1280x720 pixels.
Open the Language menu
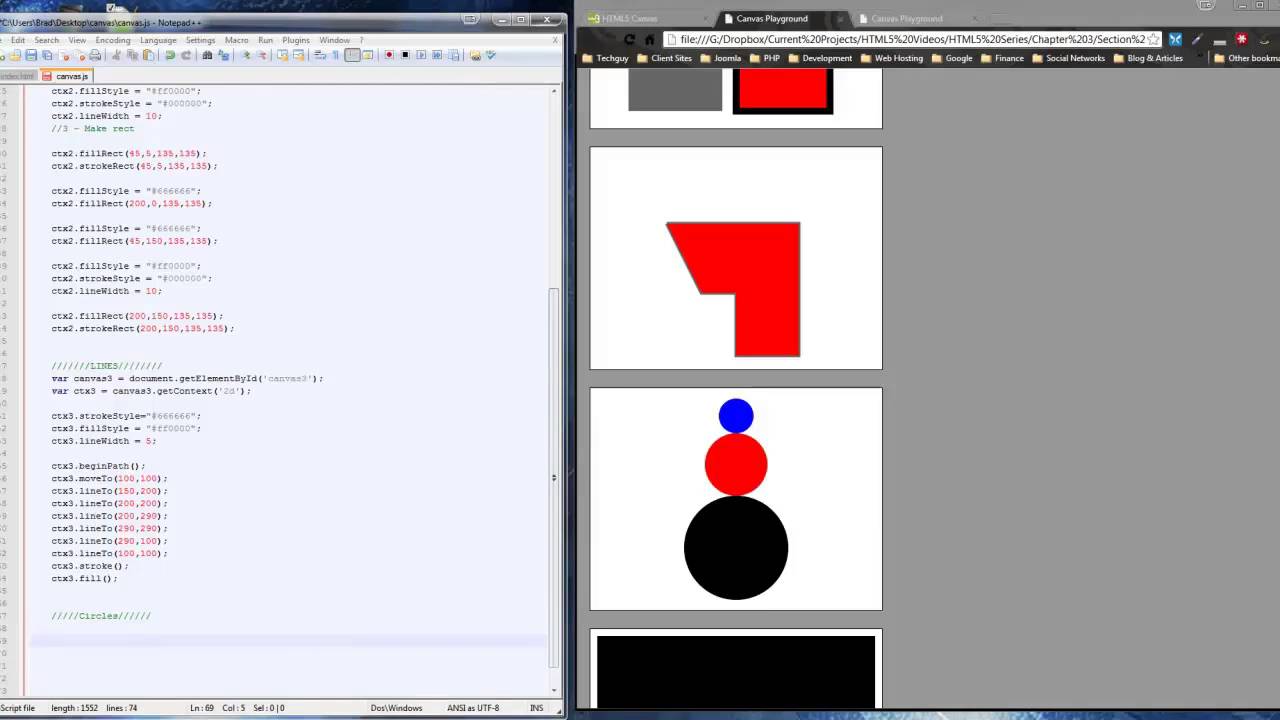pyautogui.click(x=158, y=40)
